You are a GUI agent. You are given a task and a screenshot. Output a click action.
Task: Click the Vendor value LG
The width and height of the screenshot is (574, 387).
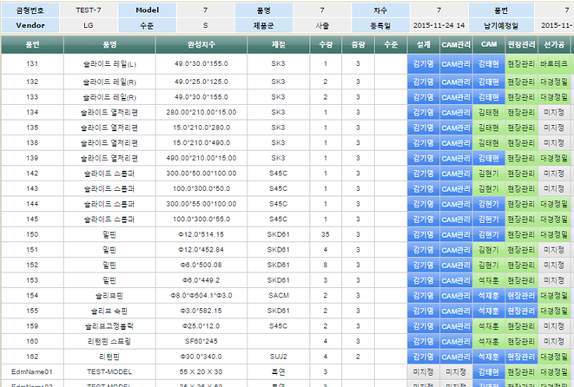tap(88, 26)
